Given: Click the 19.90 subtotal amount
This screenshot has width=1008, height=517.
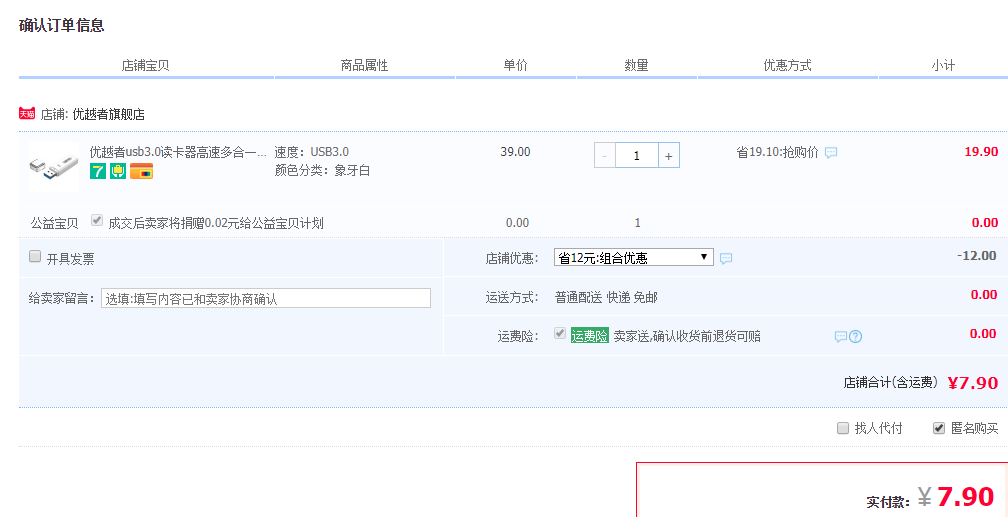Looking at the screenshot, I should coord(981,152).
